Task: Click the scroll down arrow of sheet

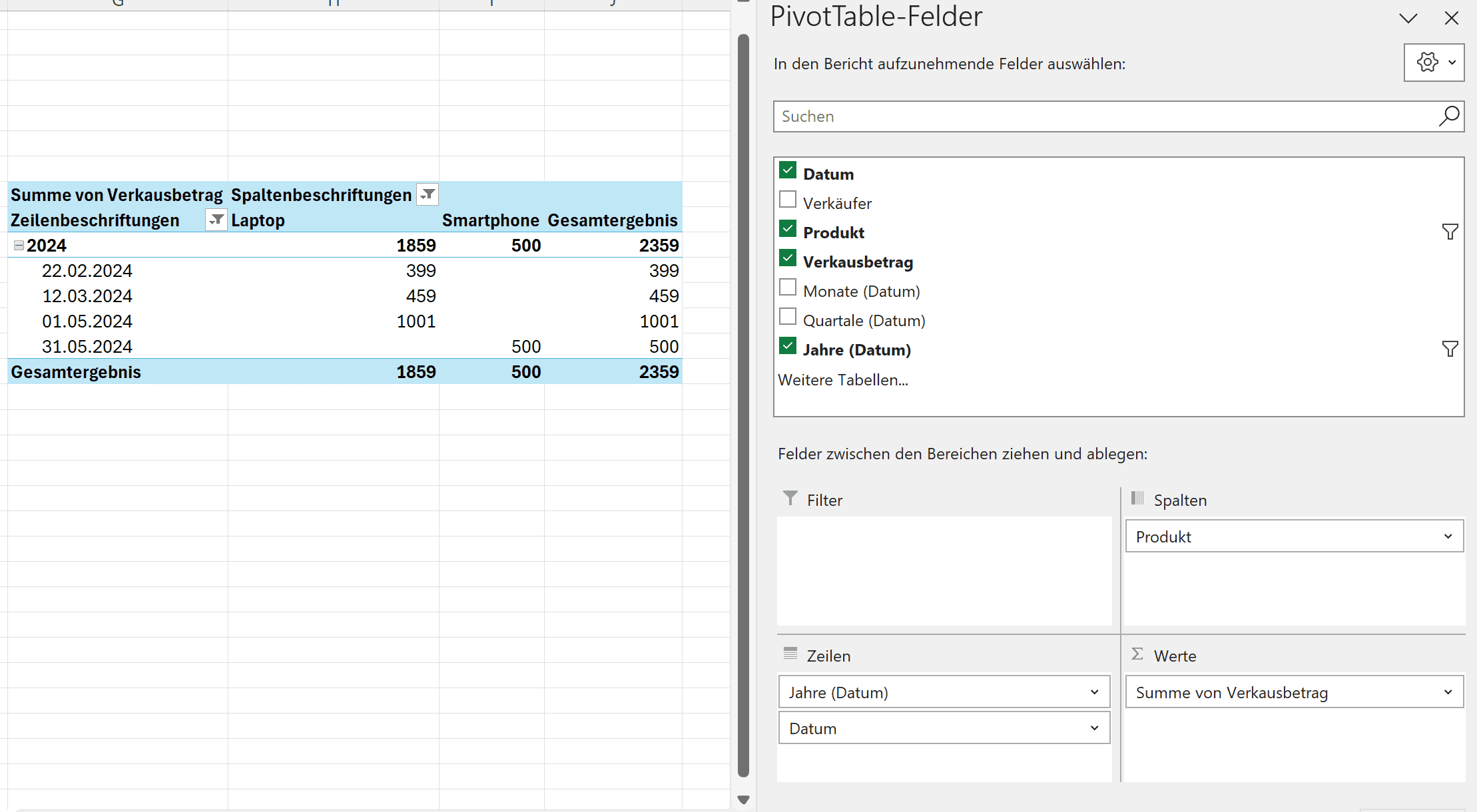Action: tap(744, 799)
